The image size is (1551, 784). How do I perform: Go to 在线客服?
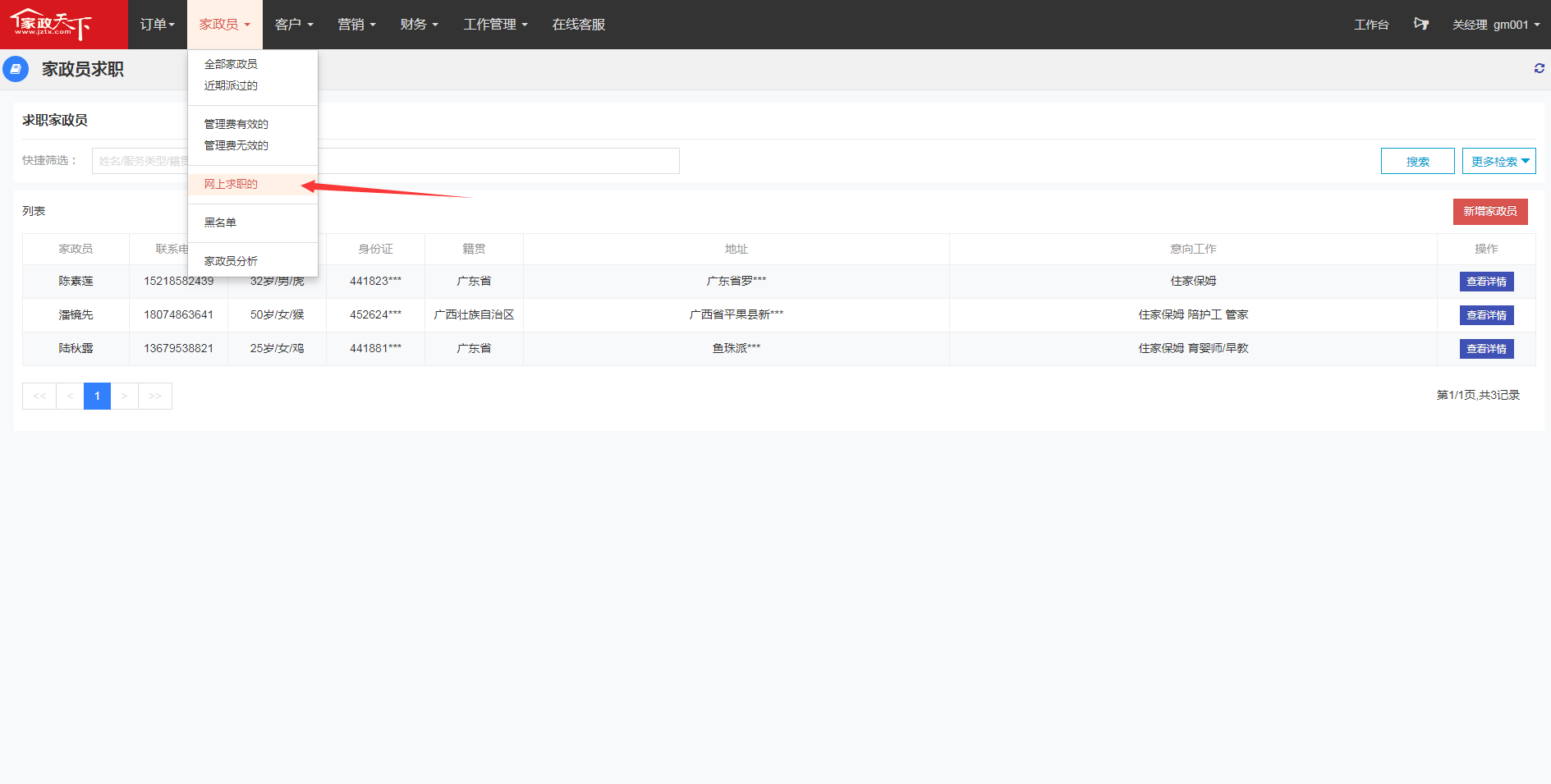(x=579, y=25)
